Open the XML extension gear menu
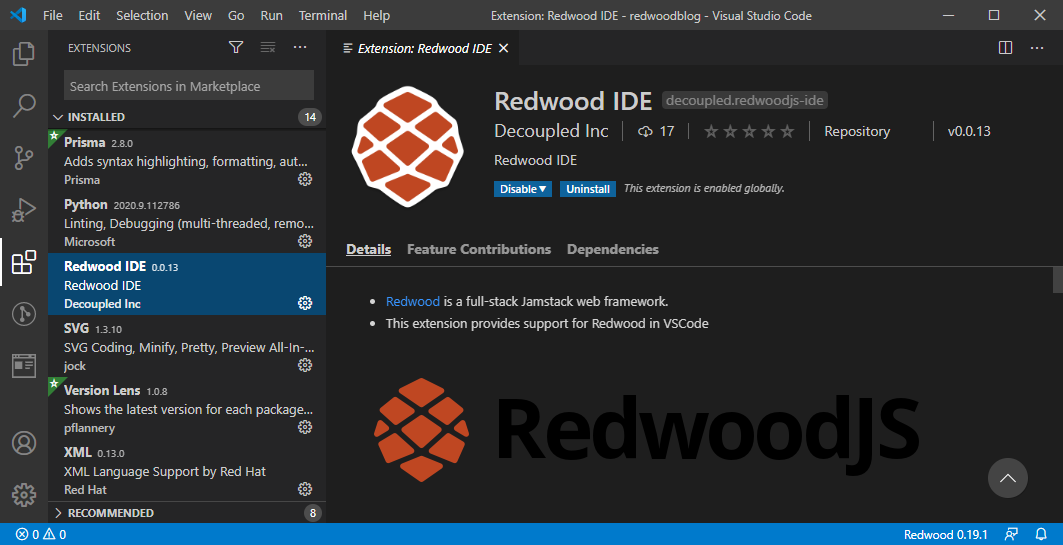 click(x=305, y=489)
